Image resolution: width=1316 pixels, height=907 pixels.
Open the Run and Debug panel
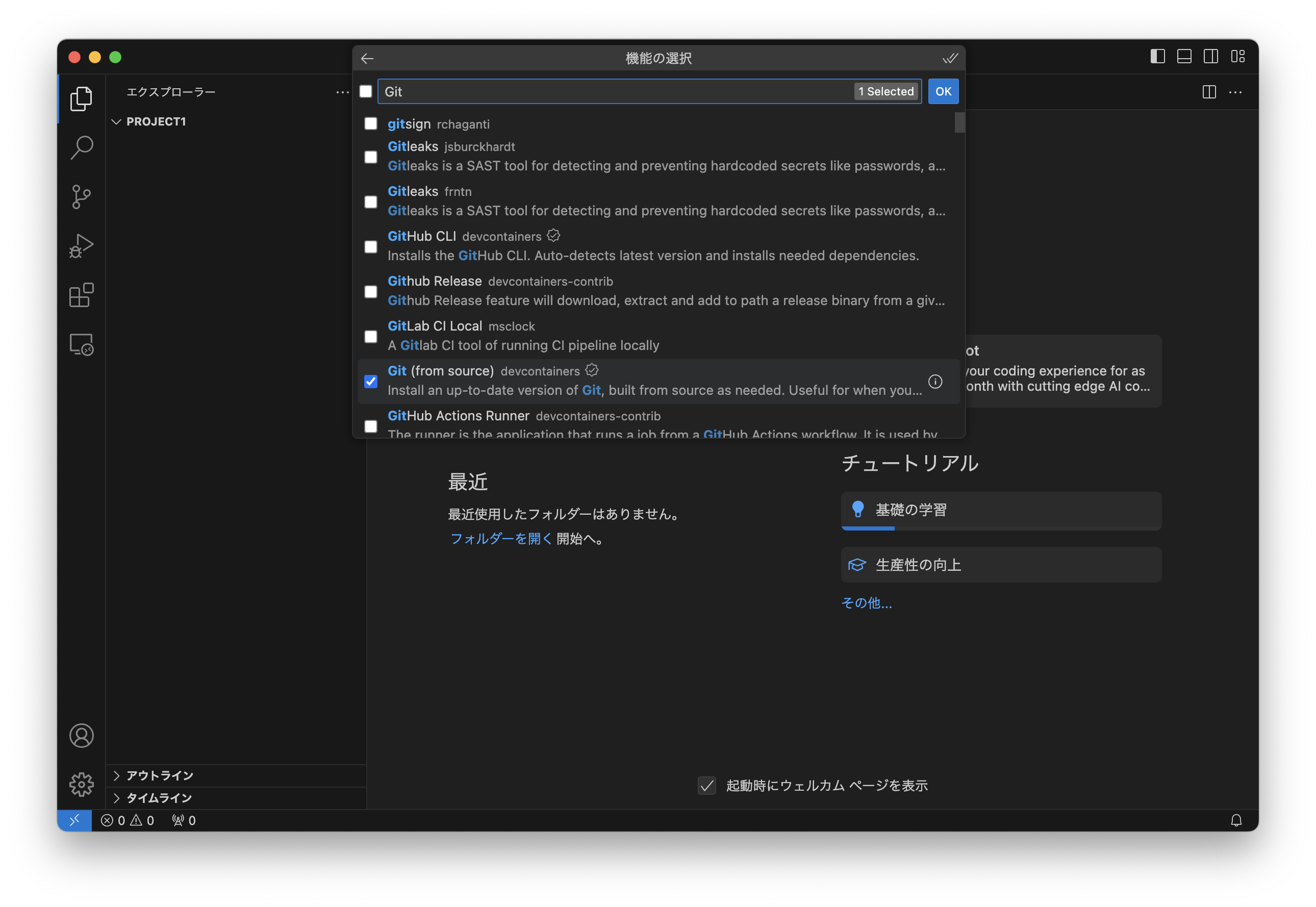point(81,245)
